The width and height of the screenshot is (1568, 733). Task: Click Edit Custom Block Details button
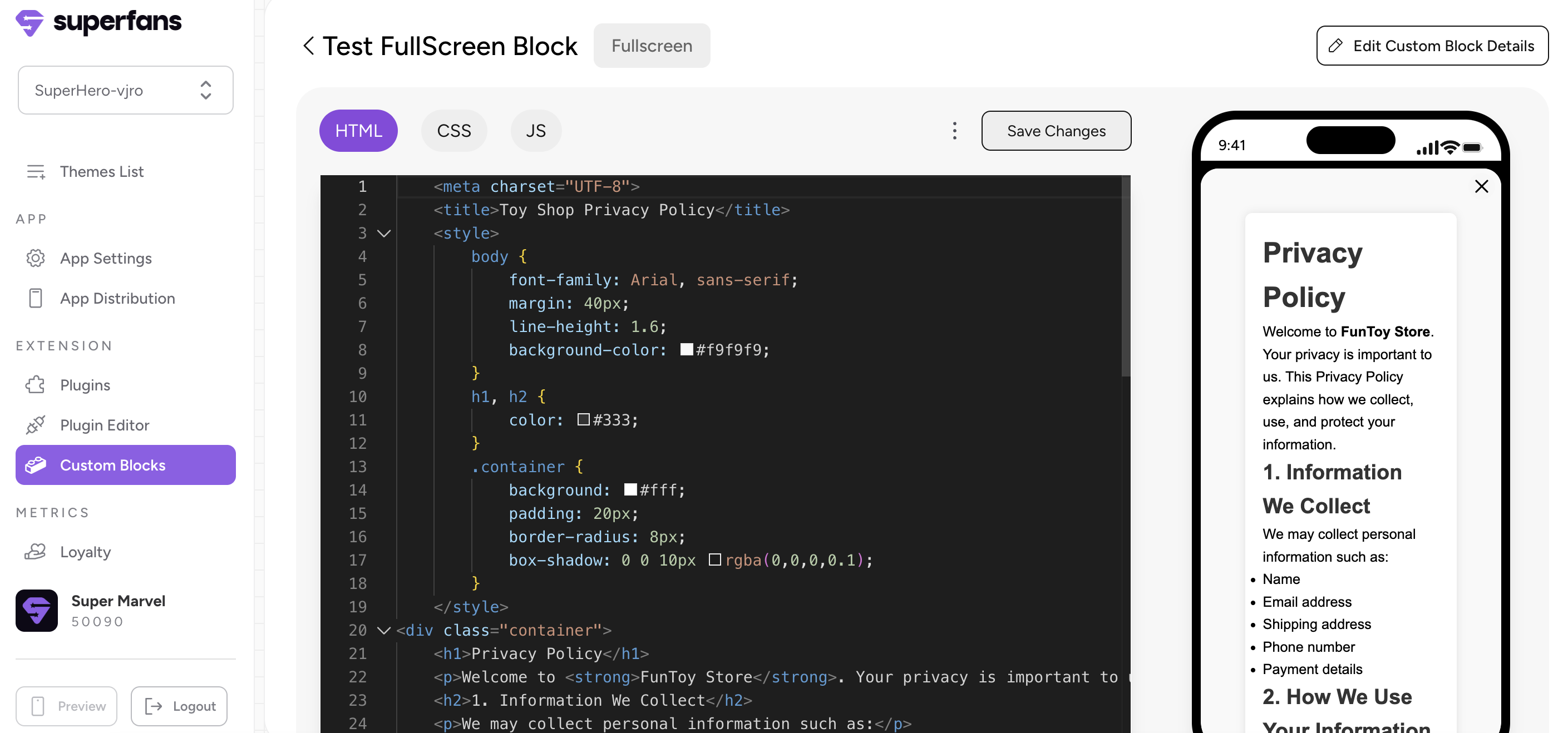[x=1432, y=46]
